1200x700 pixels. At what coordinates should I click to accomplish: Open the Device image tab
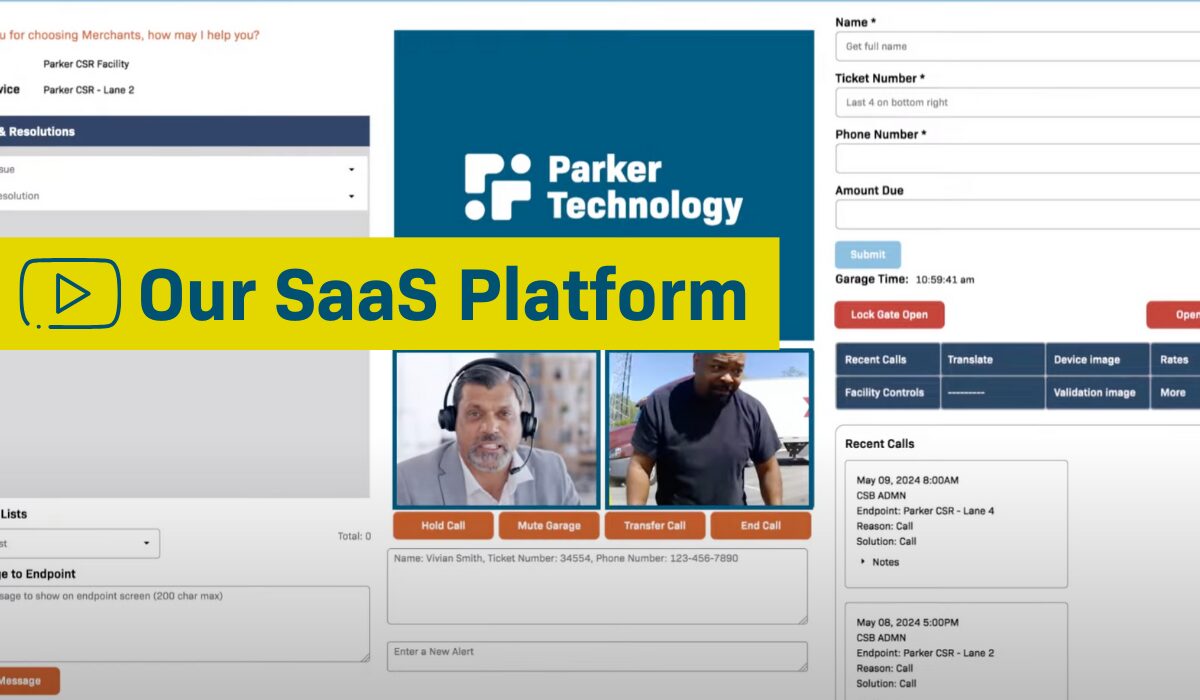(1095, 360)
